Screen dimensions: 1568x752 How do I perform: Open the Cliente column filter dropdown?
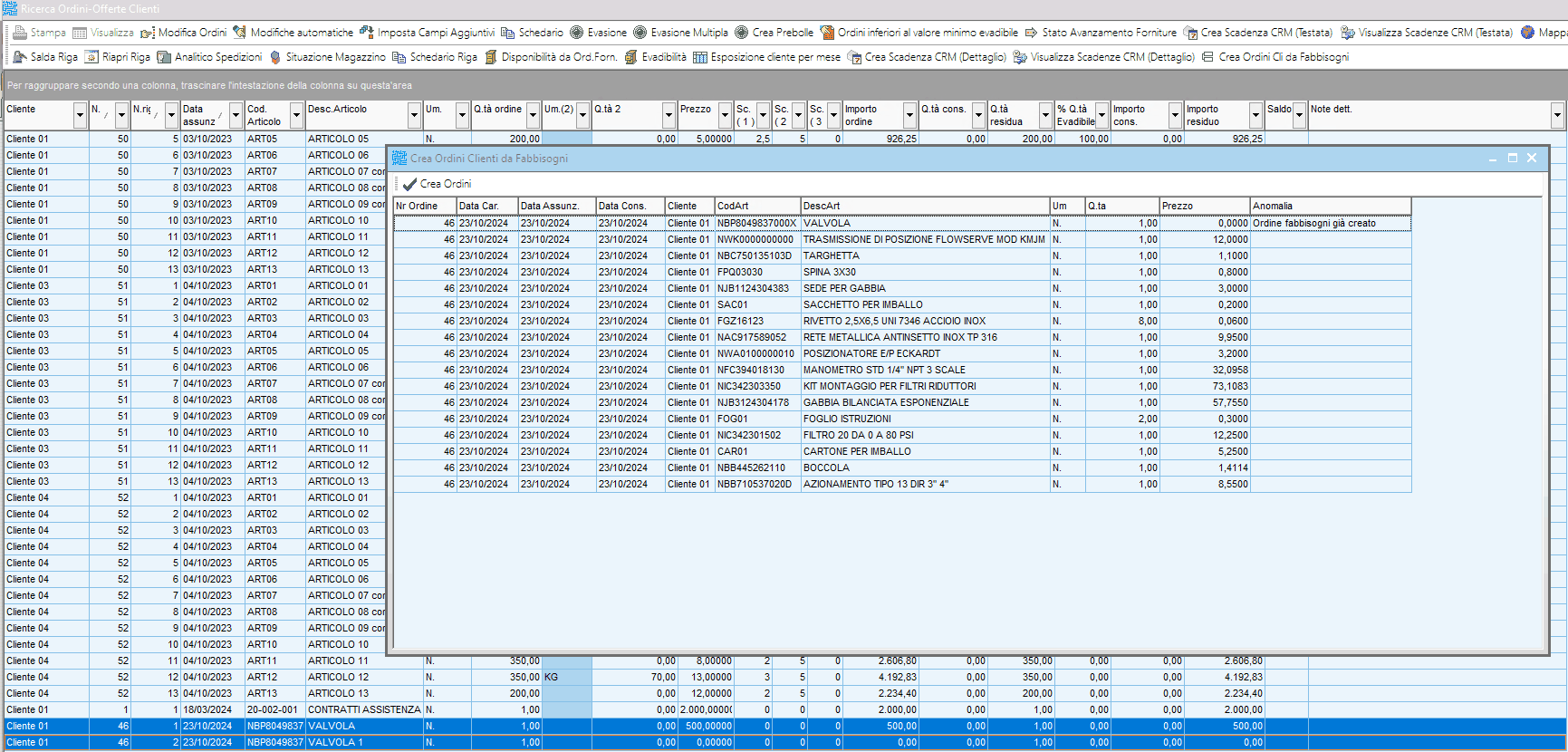pyautogui.click(x=80, y=116)
